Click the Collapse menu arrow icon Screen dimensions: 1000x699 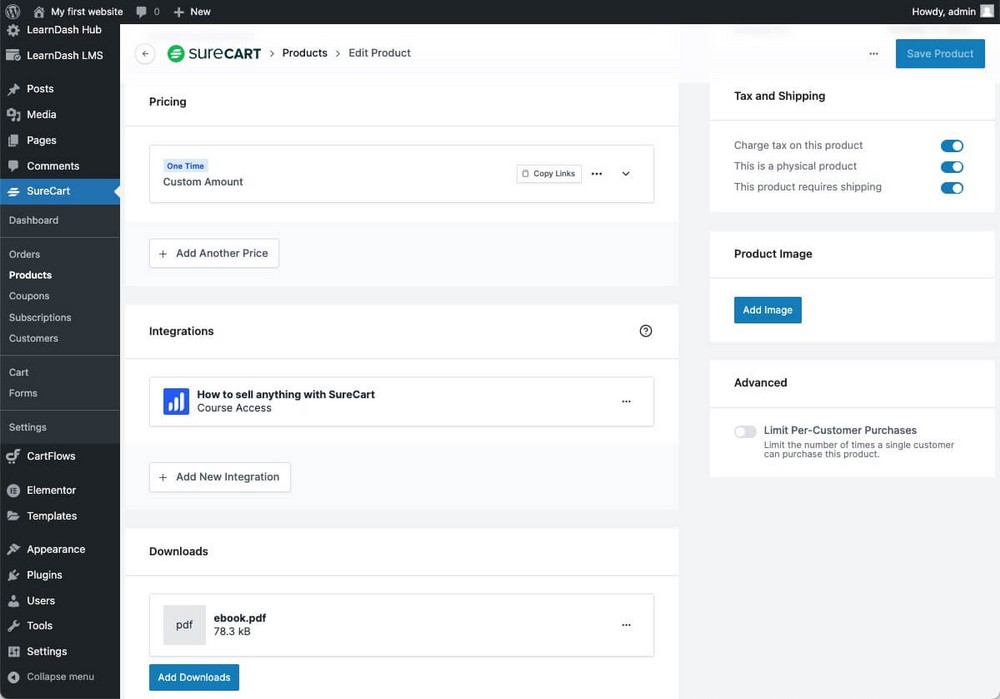coord(13,677)
